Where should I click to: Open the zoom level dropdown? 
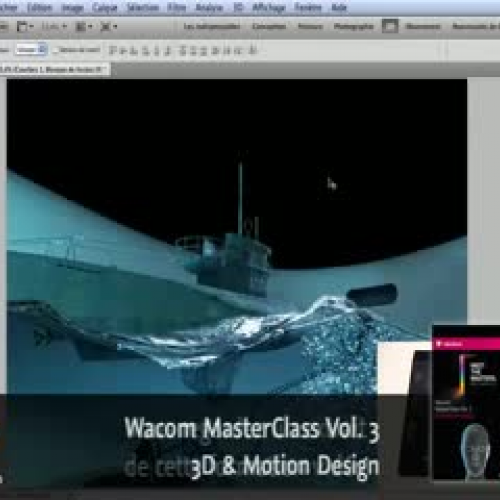pos(54,26)
